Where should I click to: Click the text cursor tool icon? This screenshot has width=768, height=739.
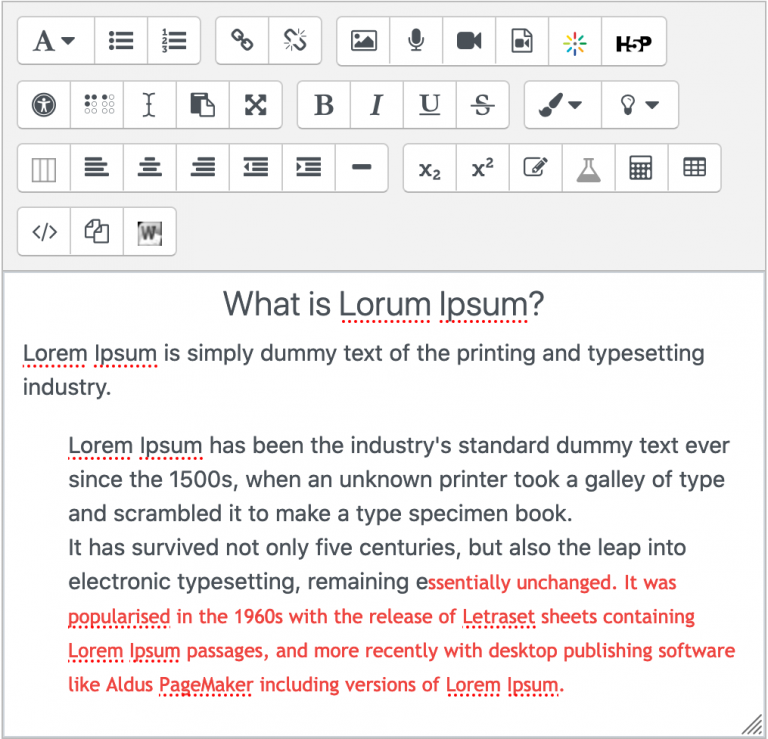coord(150,105)
